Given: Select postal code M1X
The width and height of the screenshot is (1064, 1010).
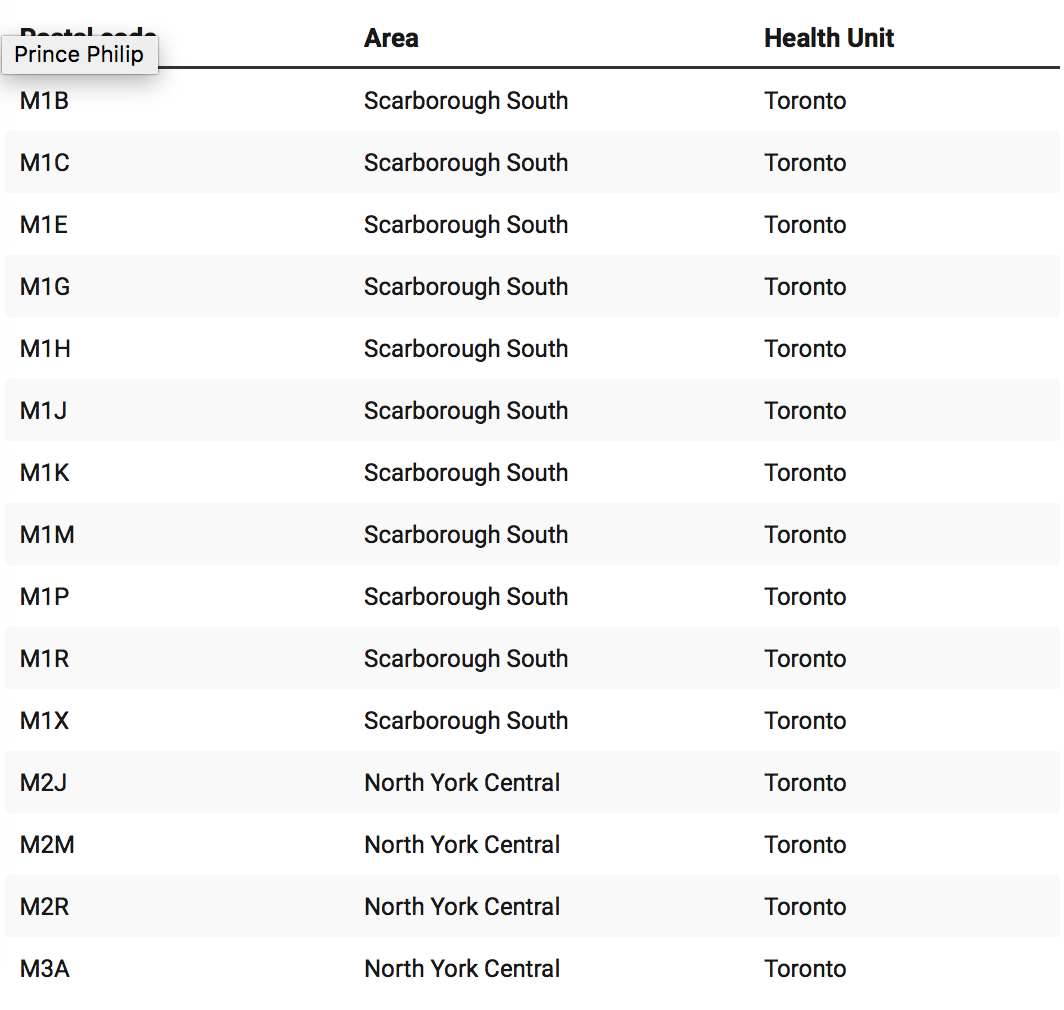Looking at the screenshot, I should point(44,721).
